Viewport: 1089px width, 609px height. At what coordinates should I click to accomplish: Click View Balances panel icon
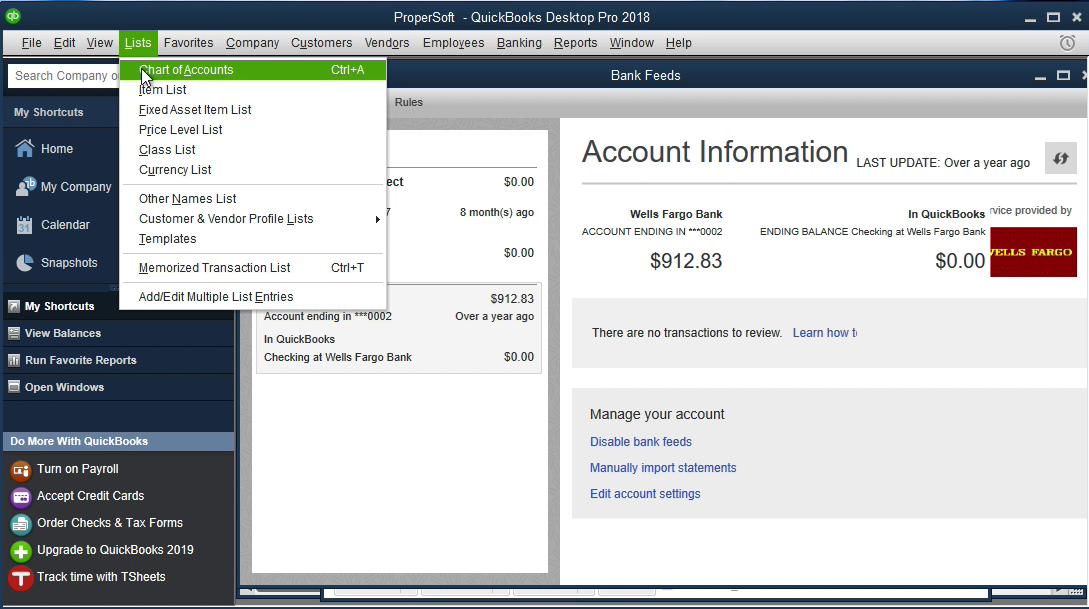pos(13,333)
